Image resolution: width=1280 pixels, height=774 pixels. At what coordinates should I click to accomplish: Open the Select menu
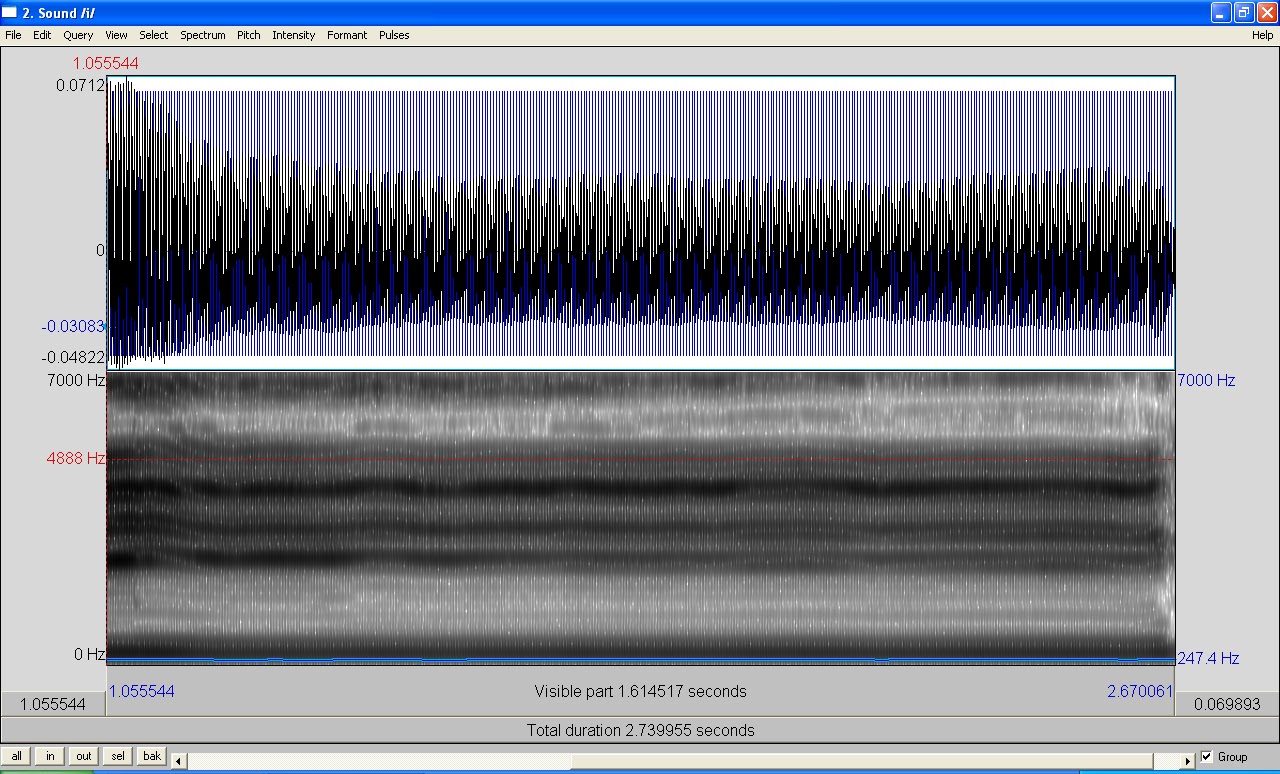pos(154,35)
